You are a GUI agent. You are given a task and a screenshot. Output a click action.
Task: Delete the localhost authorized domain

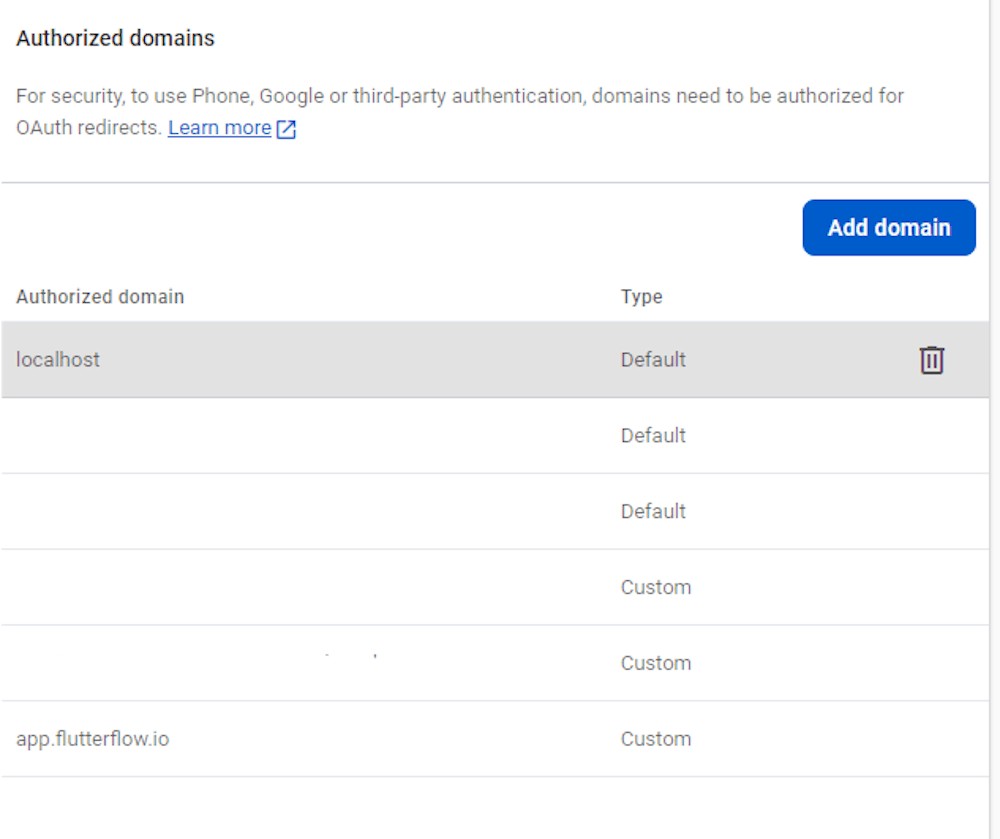pyautogui.click(x=931, y=360)
